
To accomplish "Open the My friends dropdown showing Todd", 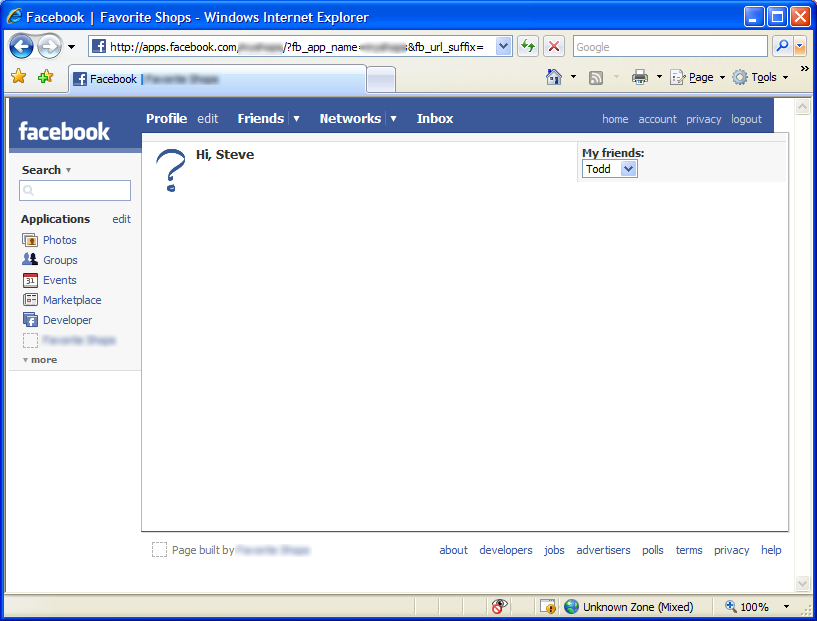I will point(609,169).
